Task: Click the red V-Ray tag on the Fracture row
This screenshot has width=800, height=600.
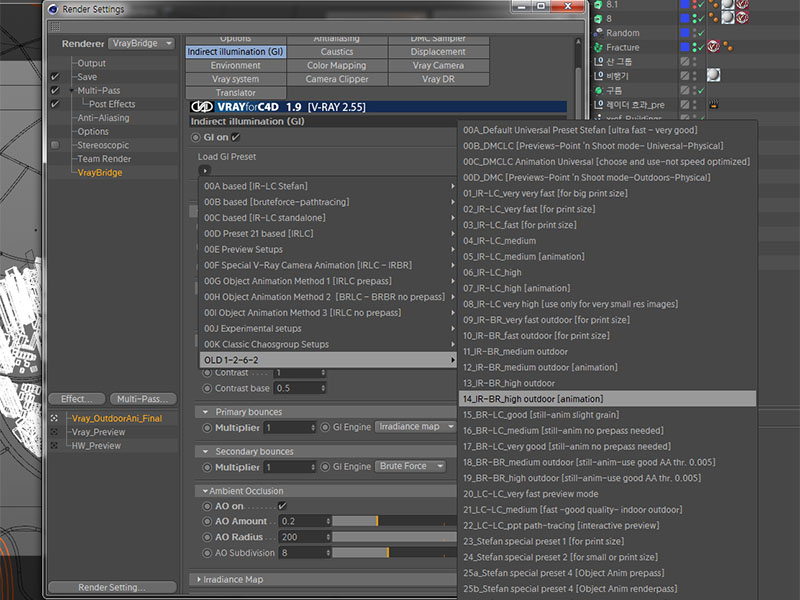Action: pos(713,47)
